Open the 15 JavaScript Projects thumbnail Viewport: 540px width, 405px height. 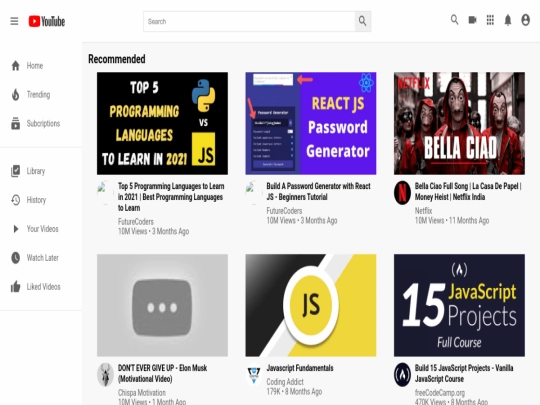tap(459, 305)
